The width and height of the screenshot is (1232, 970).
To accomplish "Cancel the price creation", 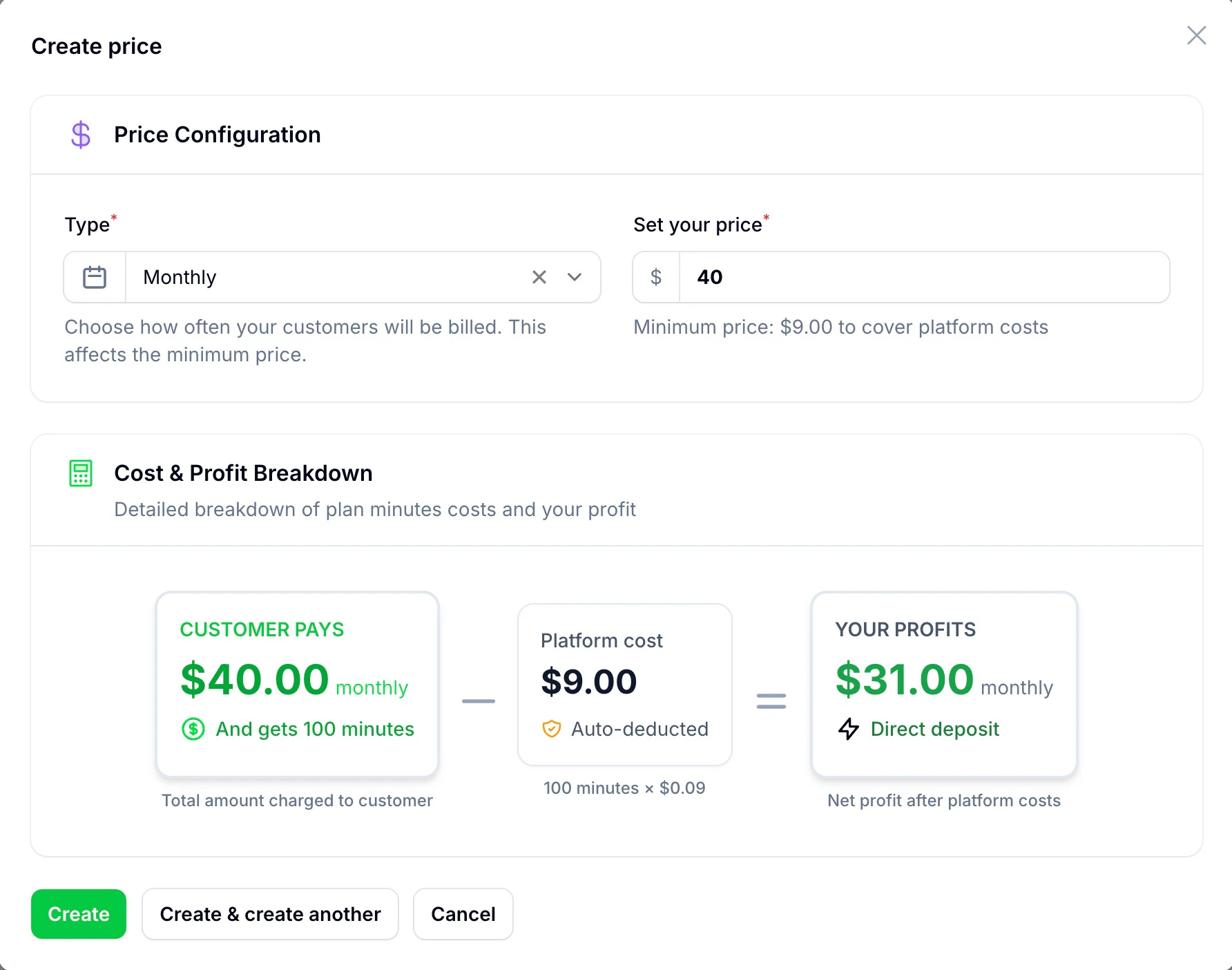I will pos(463,914).
